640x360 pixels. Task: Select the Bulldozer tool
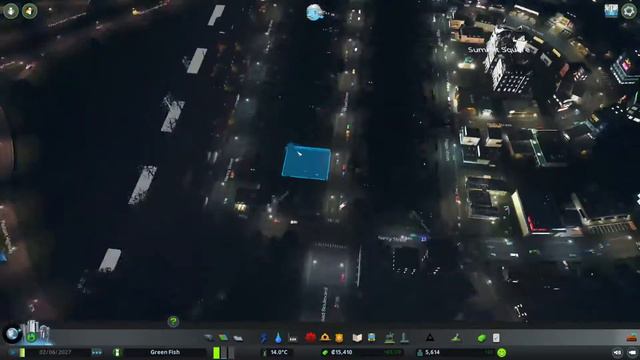coord(632,338)
